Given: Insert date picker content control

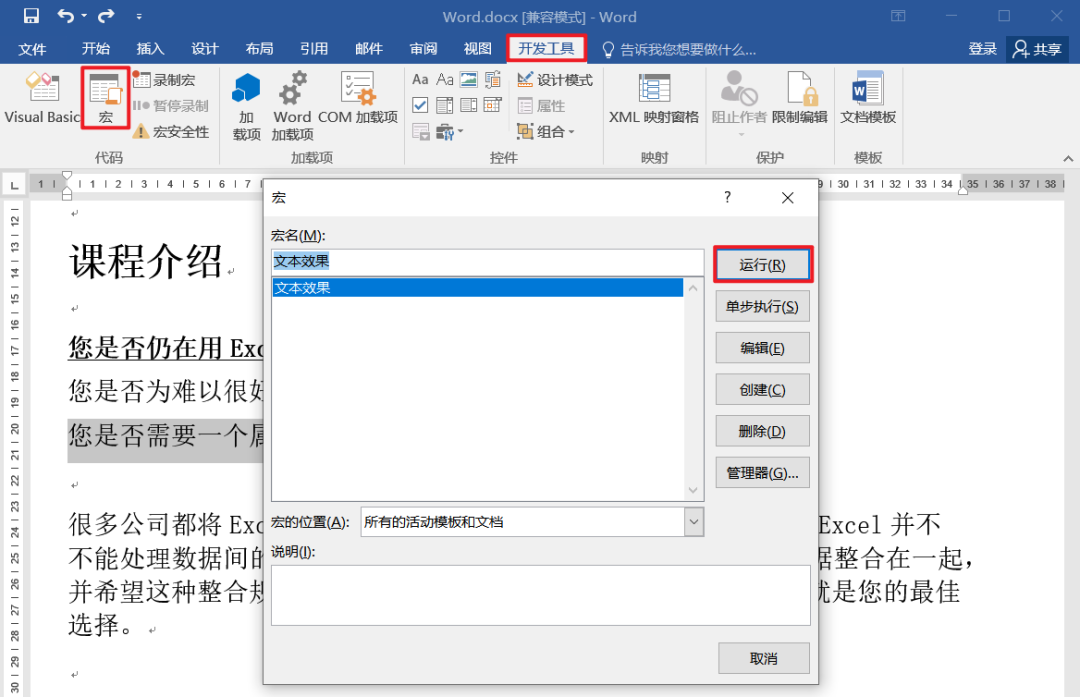Looking at the screenshot, I should click(493, 105).
